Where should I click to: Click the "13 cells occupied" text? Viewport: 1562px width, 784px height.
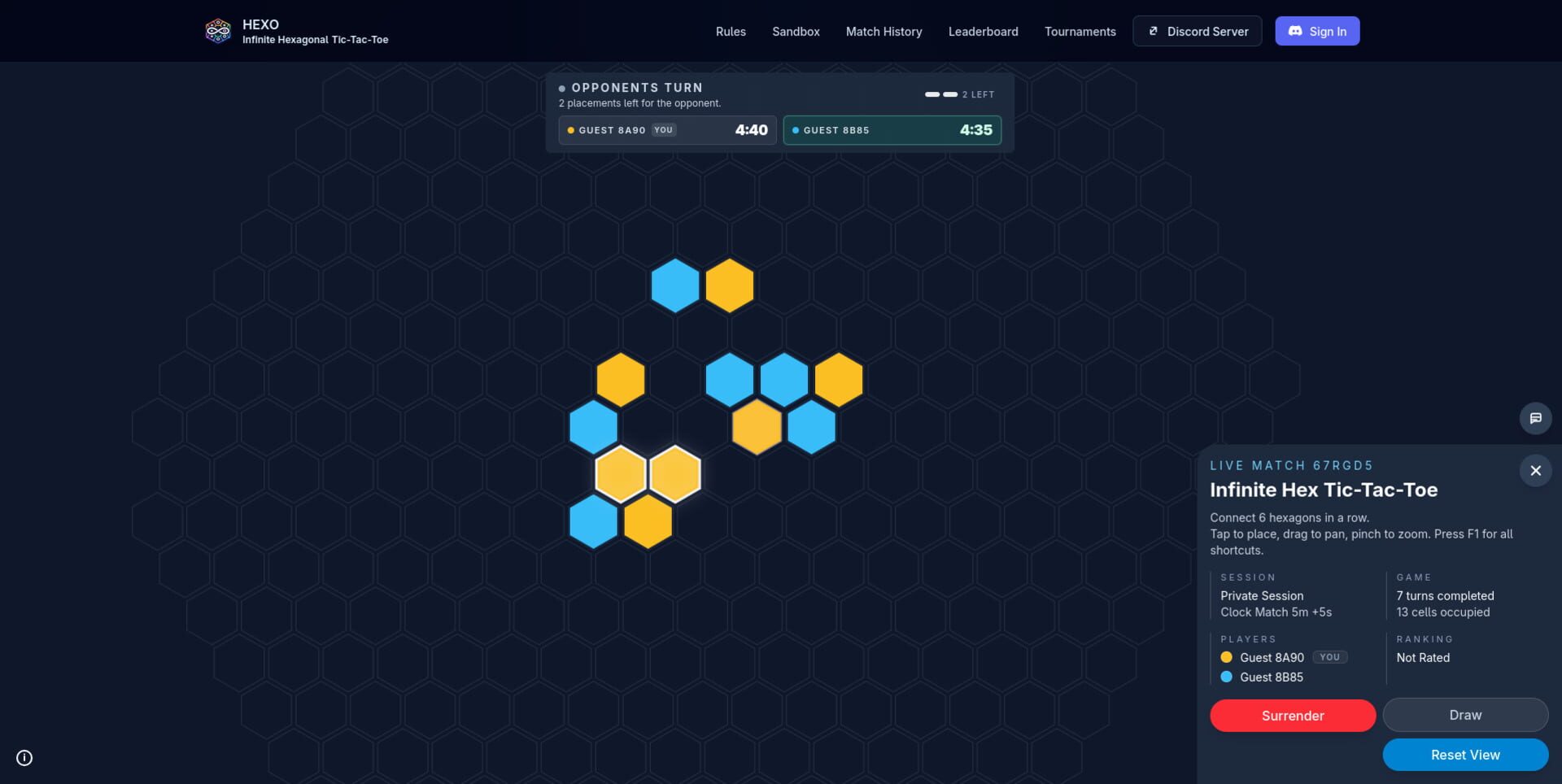tap(1443, 612)
